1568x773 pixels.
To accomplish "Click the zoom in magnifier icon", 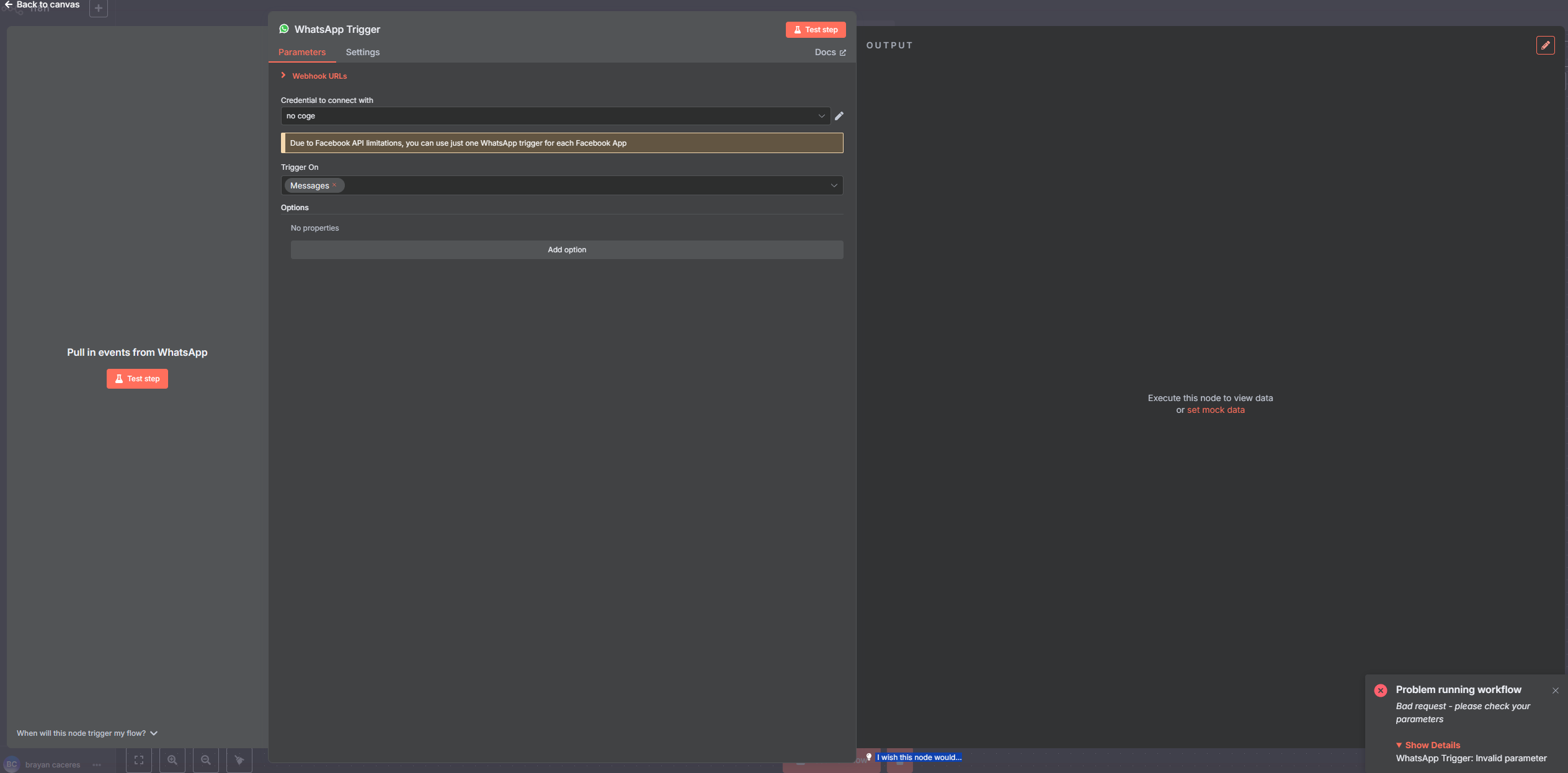I will point(172,760).
